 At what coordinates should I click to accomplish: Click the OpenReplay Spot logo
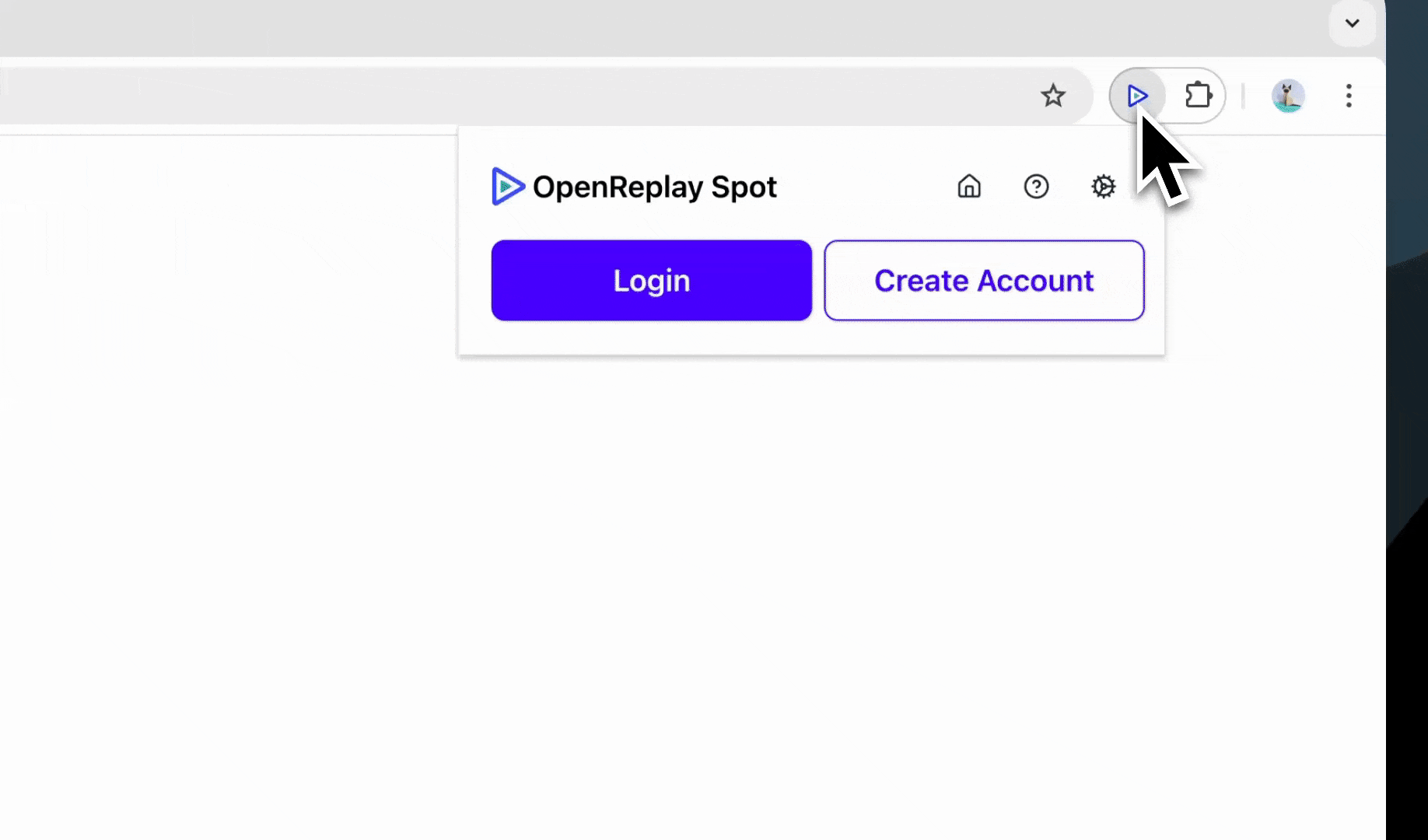point(508,187)
